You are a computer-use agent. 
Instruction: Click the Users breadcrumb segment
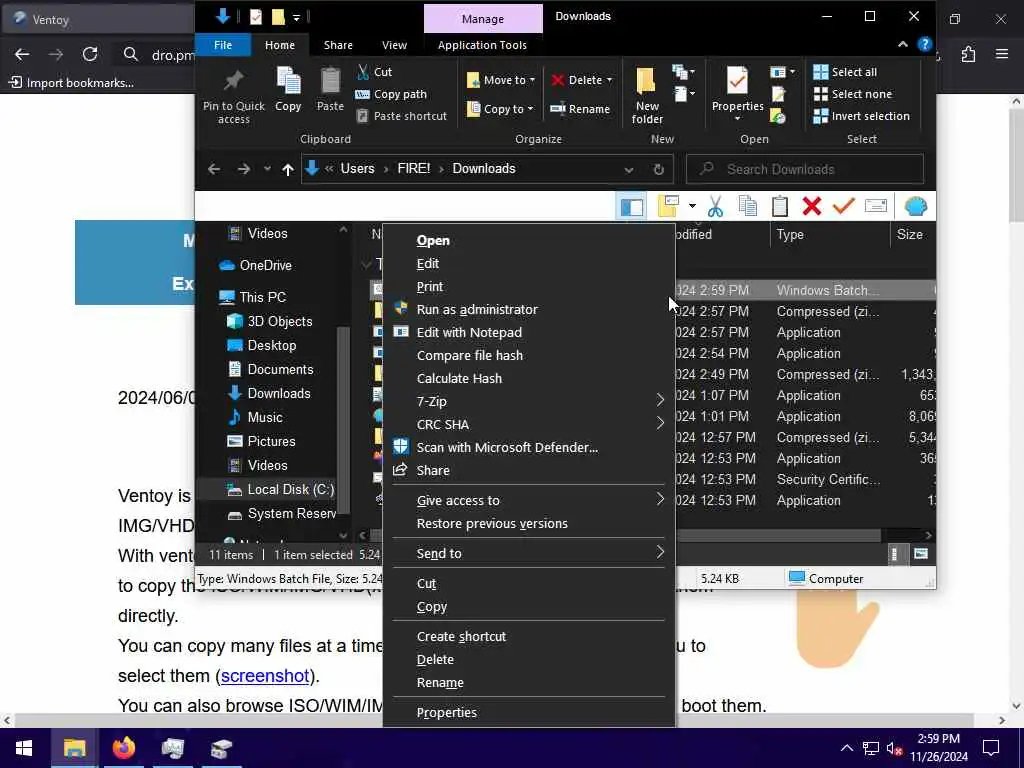[x=357, y=168]
